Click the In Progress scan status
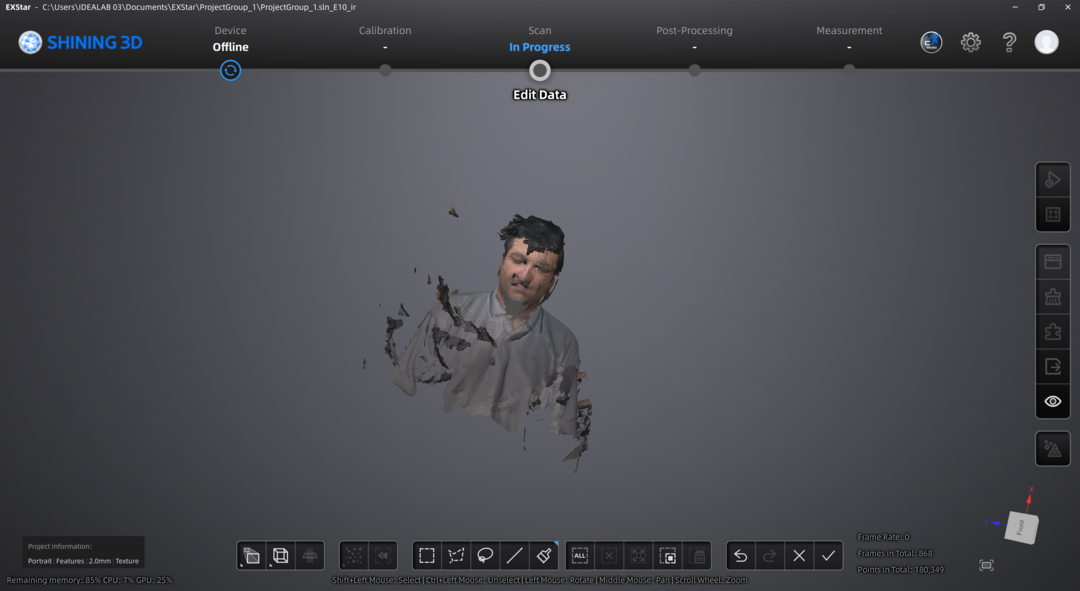This screenshot has height=591, width=1080. pos(539,47)
